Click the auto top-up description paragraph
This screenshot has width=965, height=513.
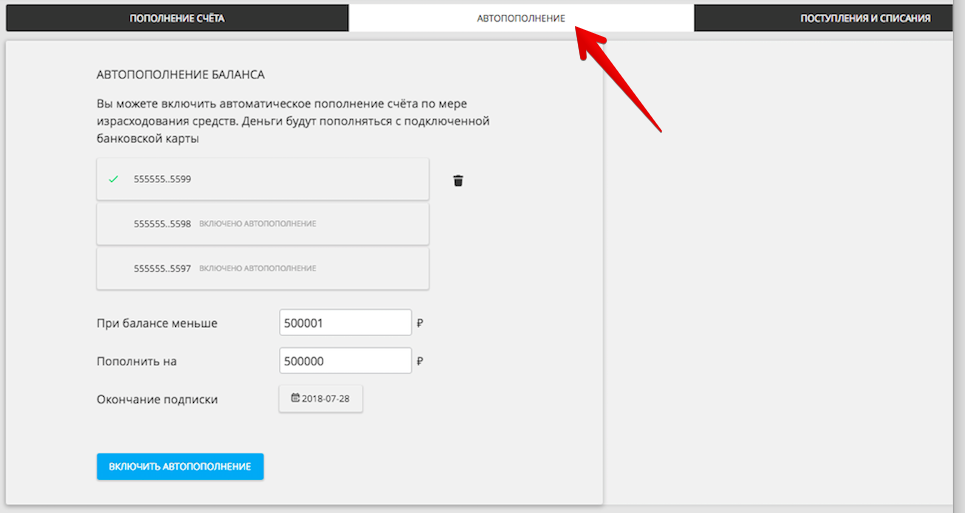(x=290, y=121)
